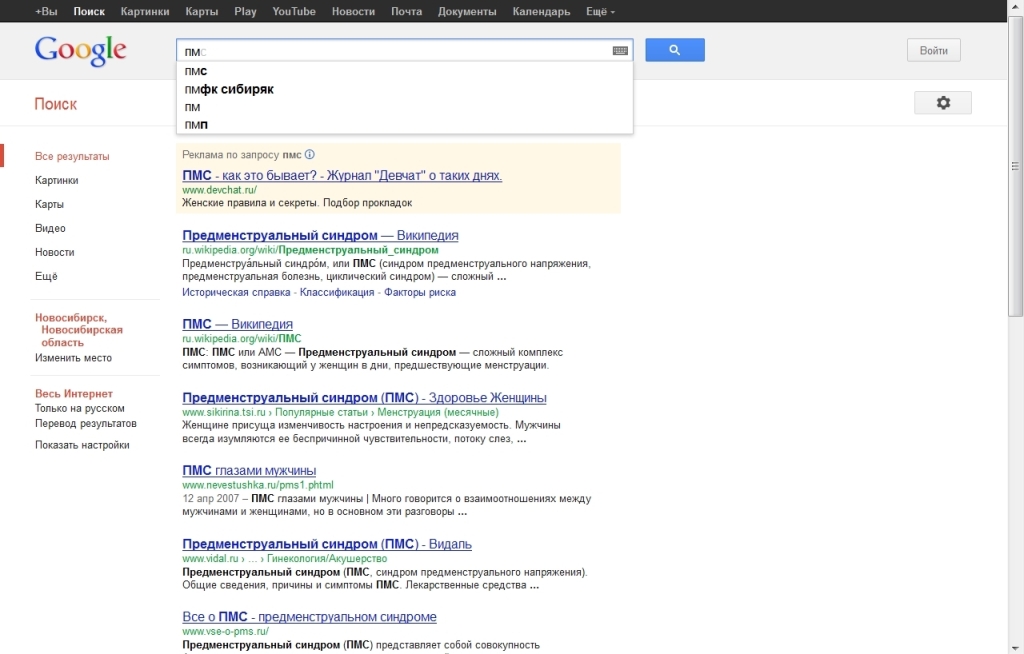Choose the 'пмс' autocomplete suggestion

click(x=404, y=71)
